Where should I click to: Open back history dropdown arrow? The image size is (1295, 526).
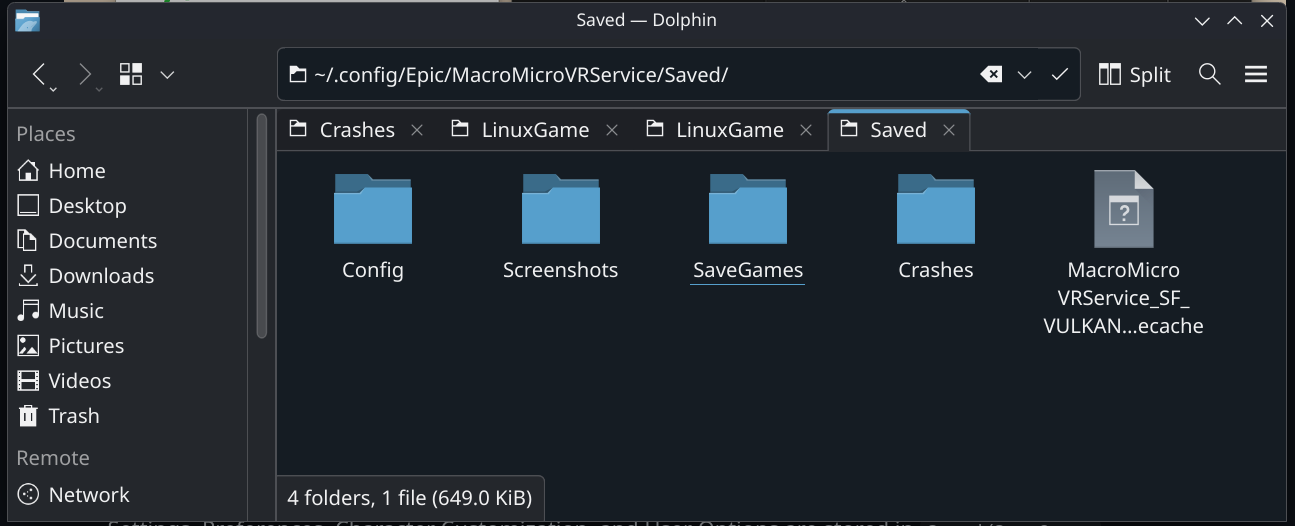pos(54,90)
